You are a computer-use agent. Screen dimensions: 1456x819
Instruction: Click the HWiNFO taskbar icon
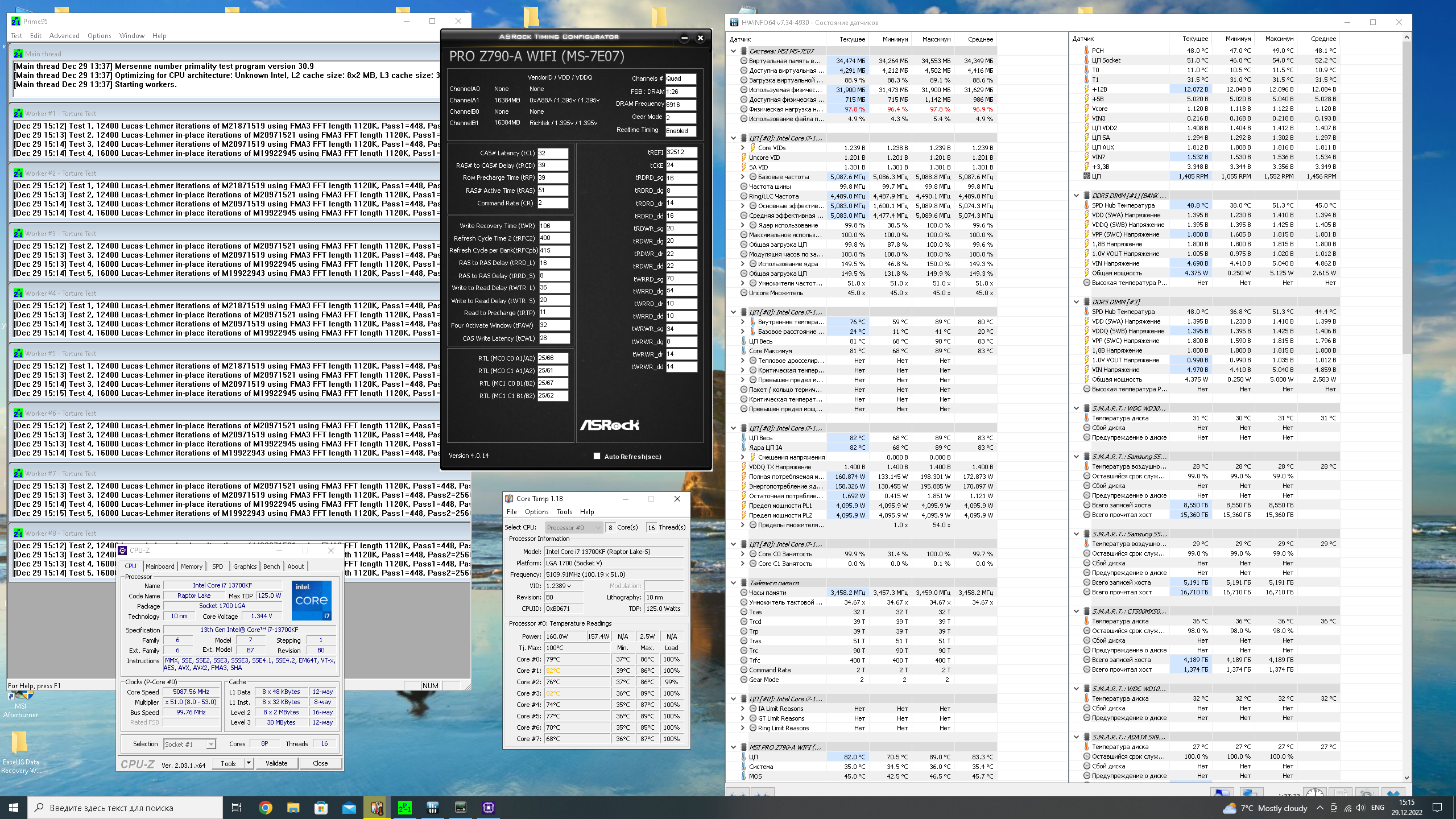click(432, 808)
